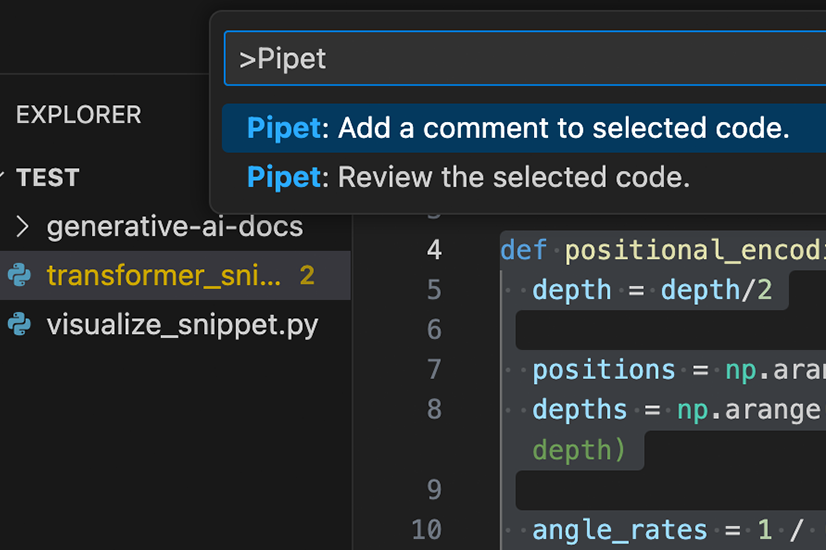
Task: Select the generative-ai-docs folder name
Action: [174, 227]
